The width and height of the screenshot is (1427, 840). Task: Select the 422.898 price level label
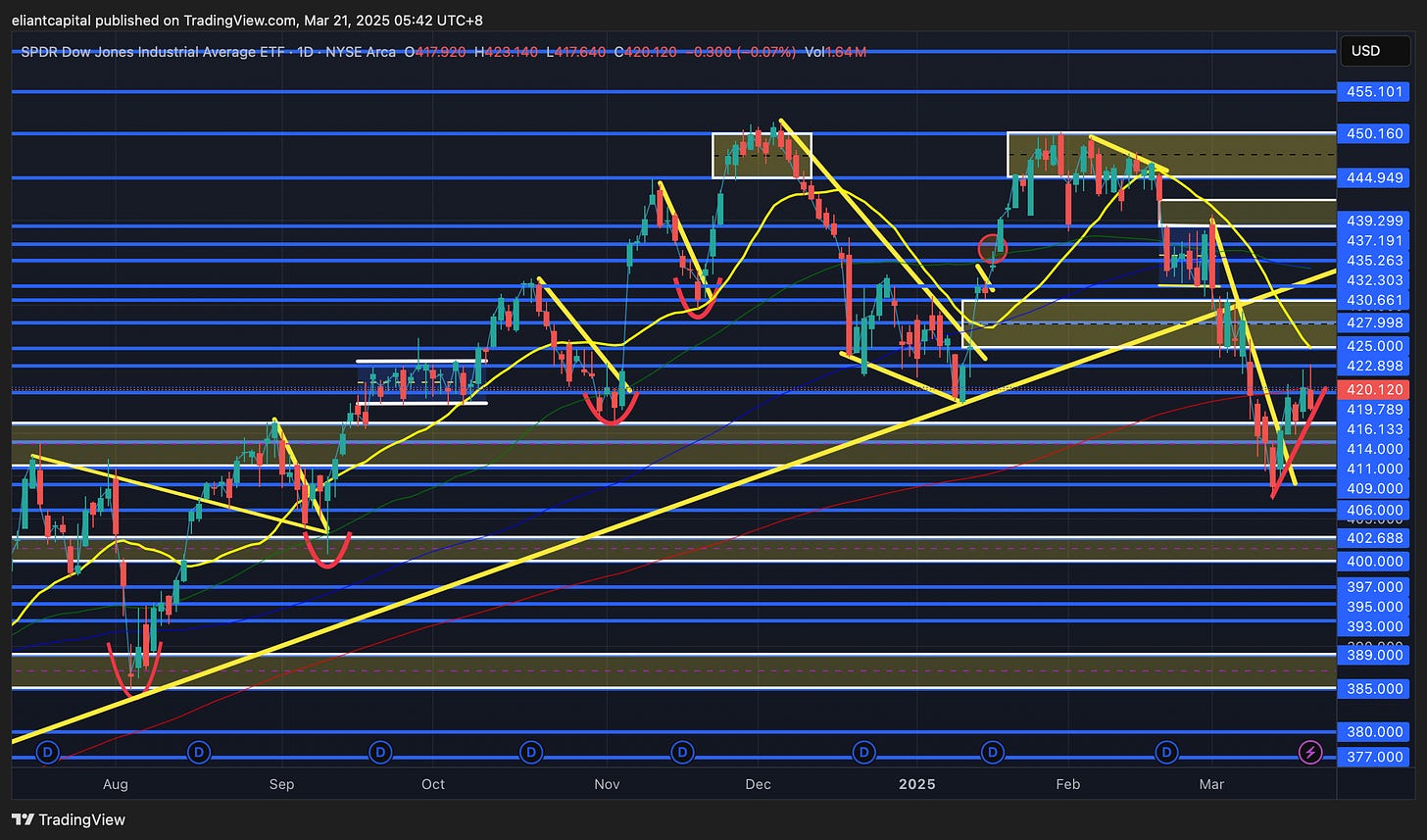coord(1376,367)
